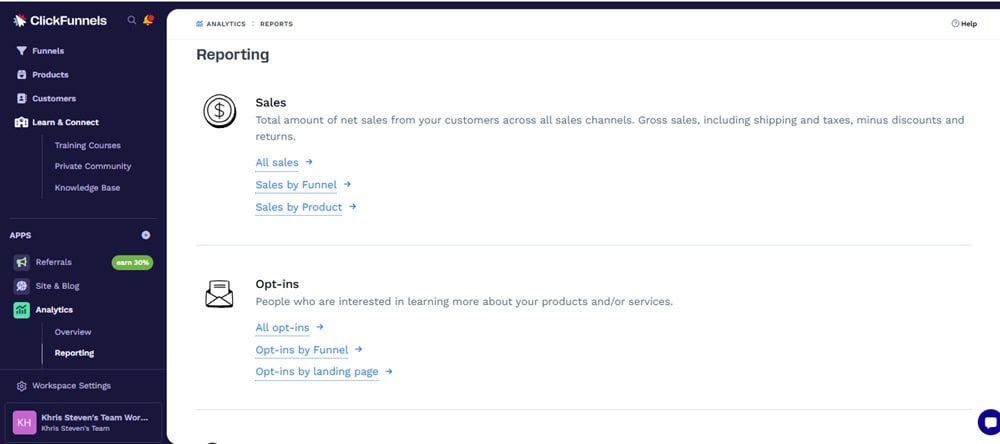Screen dimensions: 1000x444
Task: Click the arrow next to Sales by Funnel
Action: (347, 184)
